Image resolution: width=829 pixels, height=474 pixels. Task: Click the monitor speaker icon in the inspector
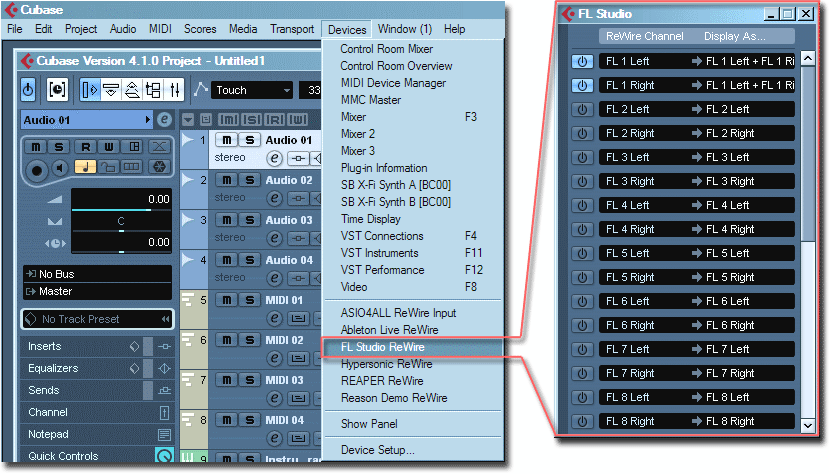point(60,167)
